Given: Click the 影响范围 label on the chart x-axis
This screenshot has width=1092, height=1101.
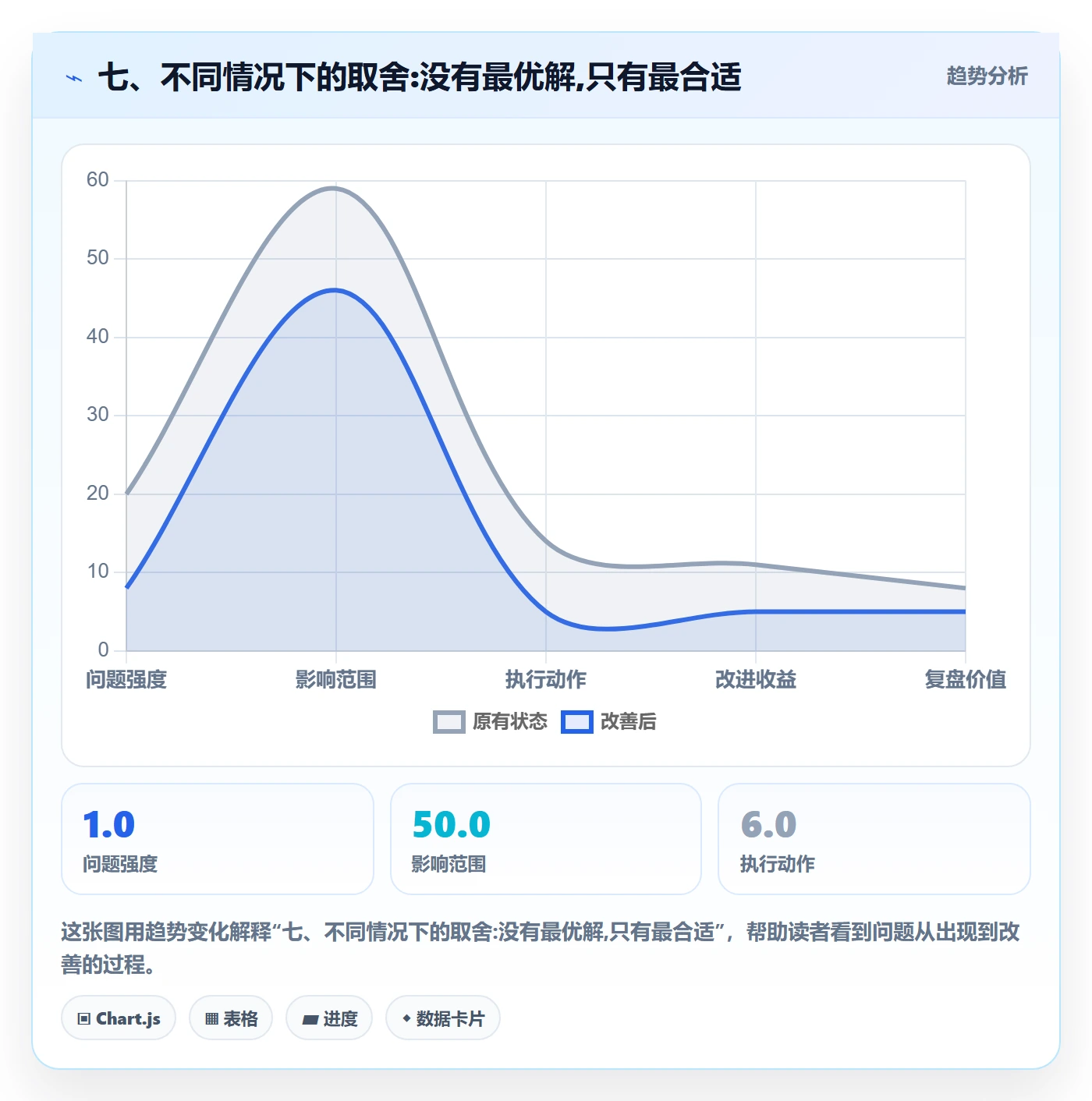Looking at the screenshot, I should (x=336, y=680).
